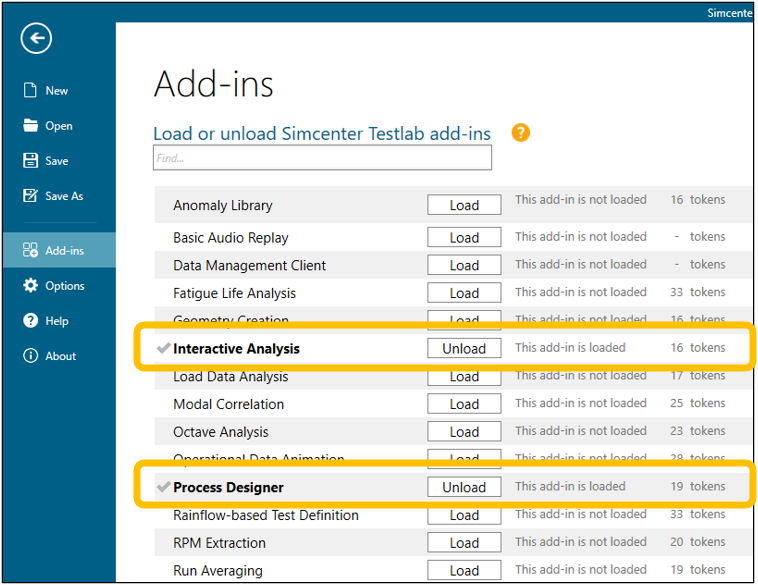Load the Run Averaging add-in
758x585 pixels.
point(464,570)
